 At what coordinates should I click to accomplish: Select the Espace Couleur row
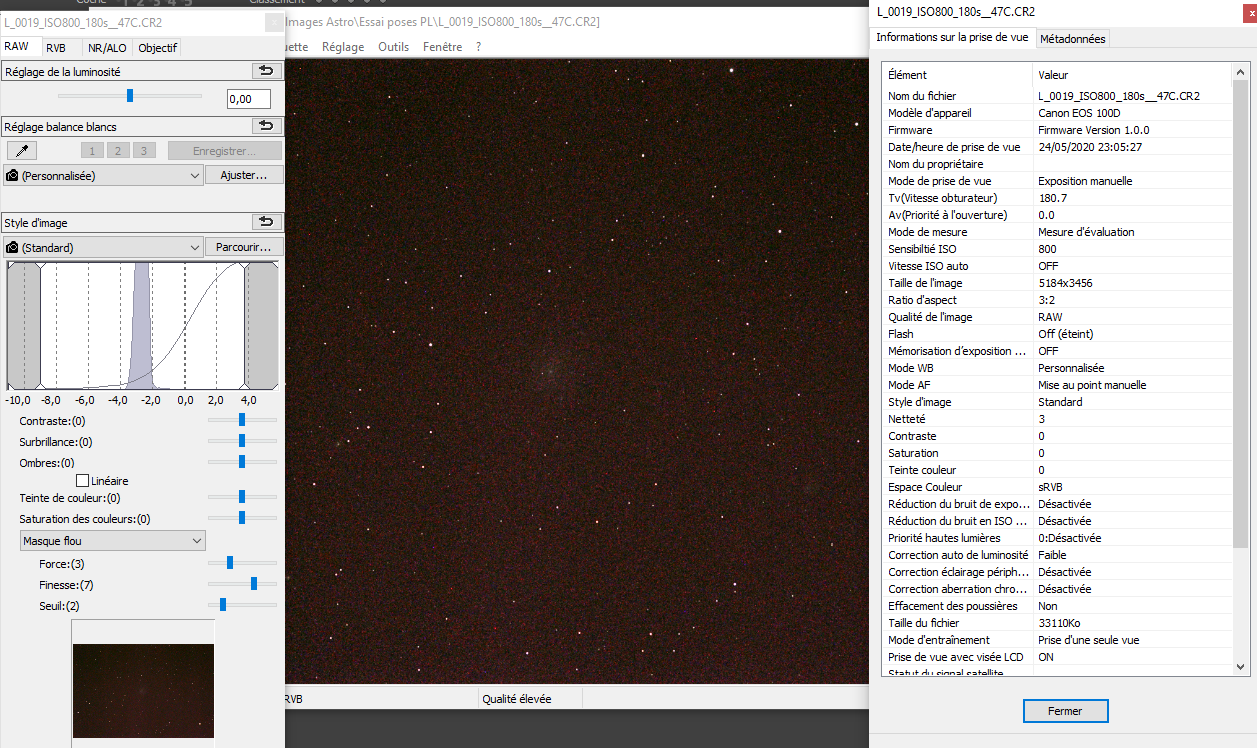tap(1058, 487)
